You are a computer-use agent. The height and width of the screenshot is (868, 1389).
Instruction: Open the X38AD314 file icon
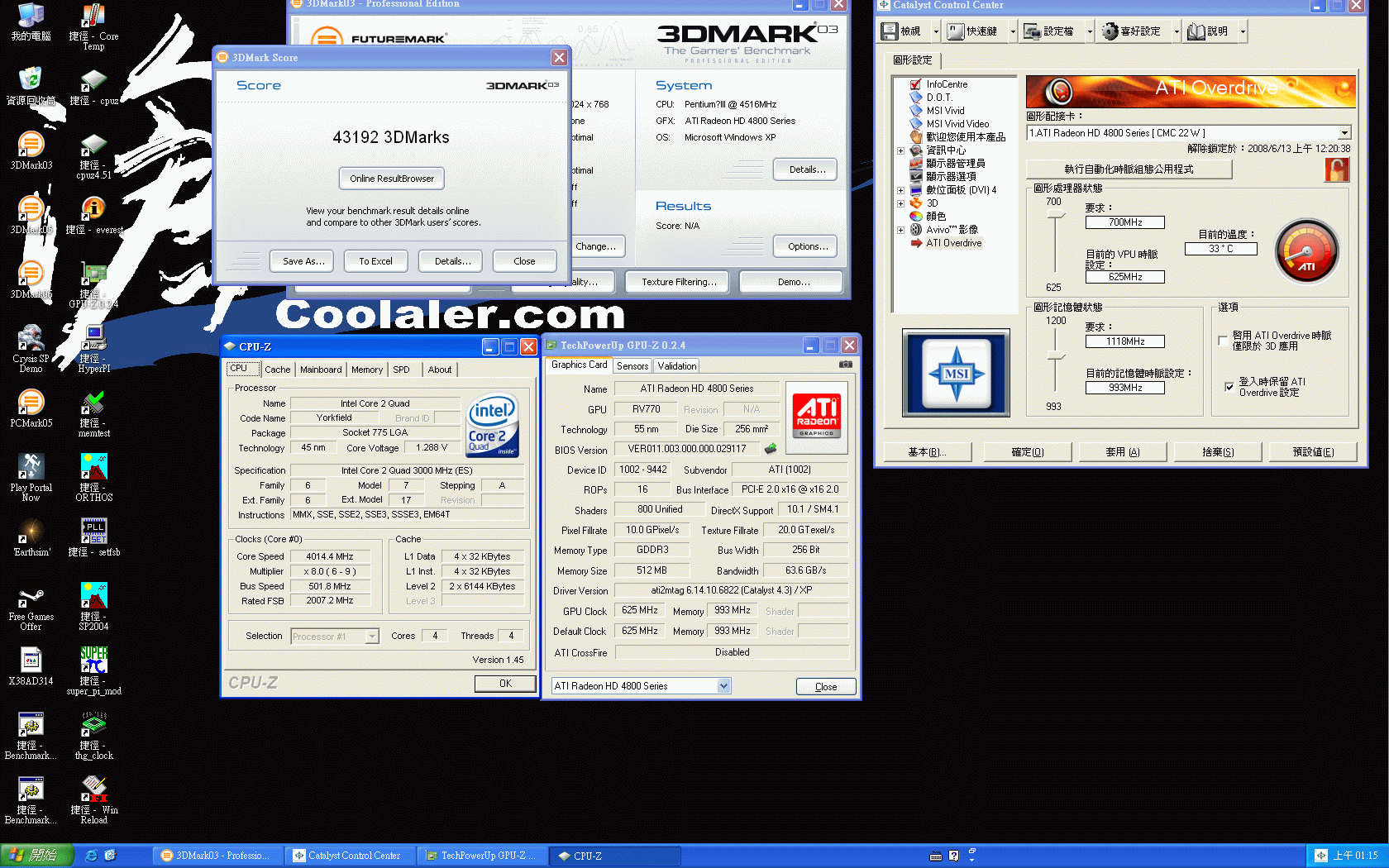(x=31, y=665)
